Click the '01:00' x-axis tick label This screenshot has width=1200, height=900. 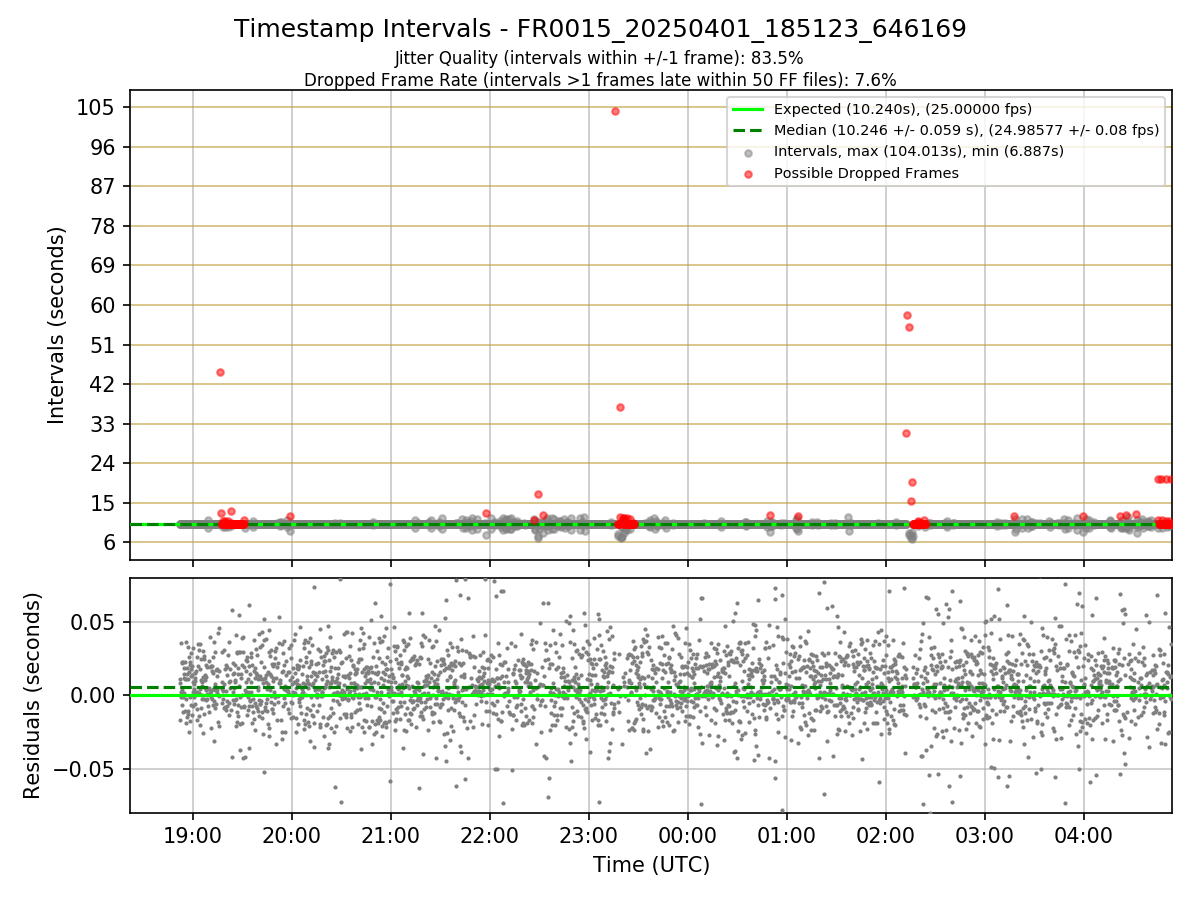tap(787, 835)
